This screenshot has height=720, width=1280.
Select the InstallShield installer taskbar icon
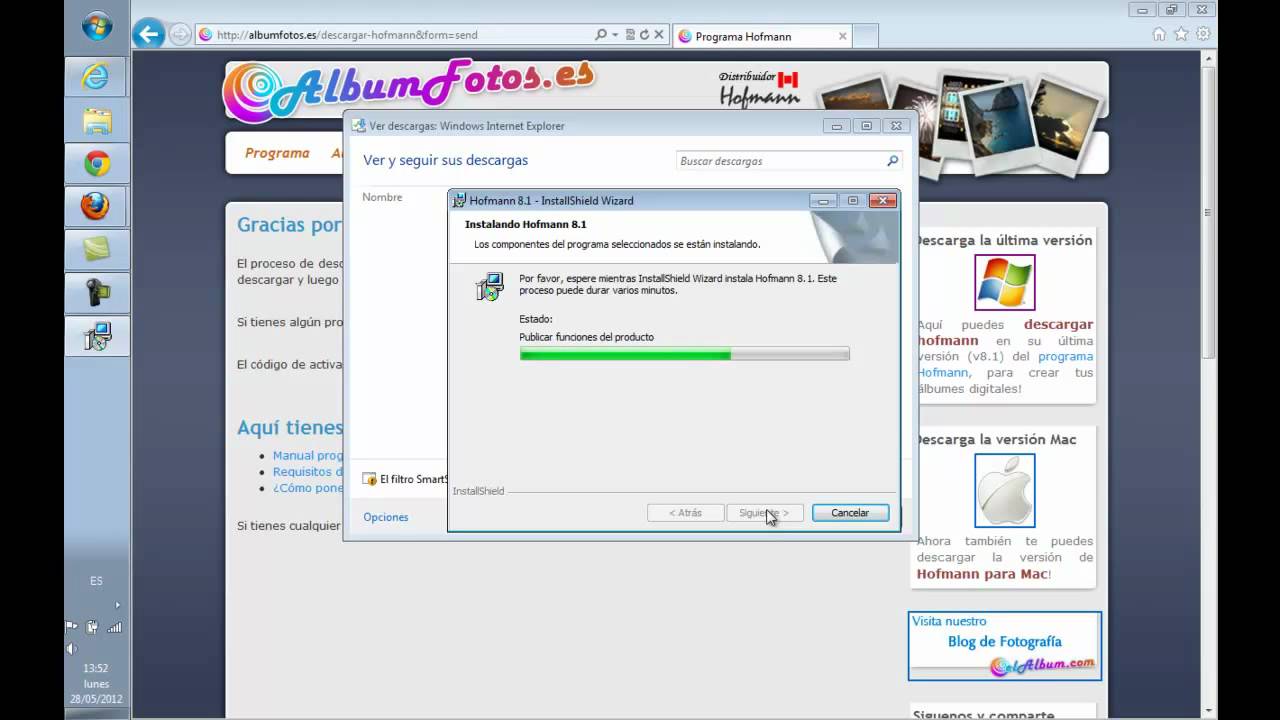[97, 336]
